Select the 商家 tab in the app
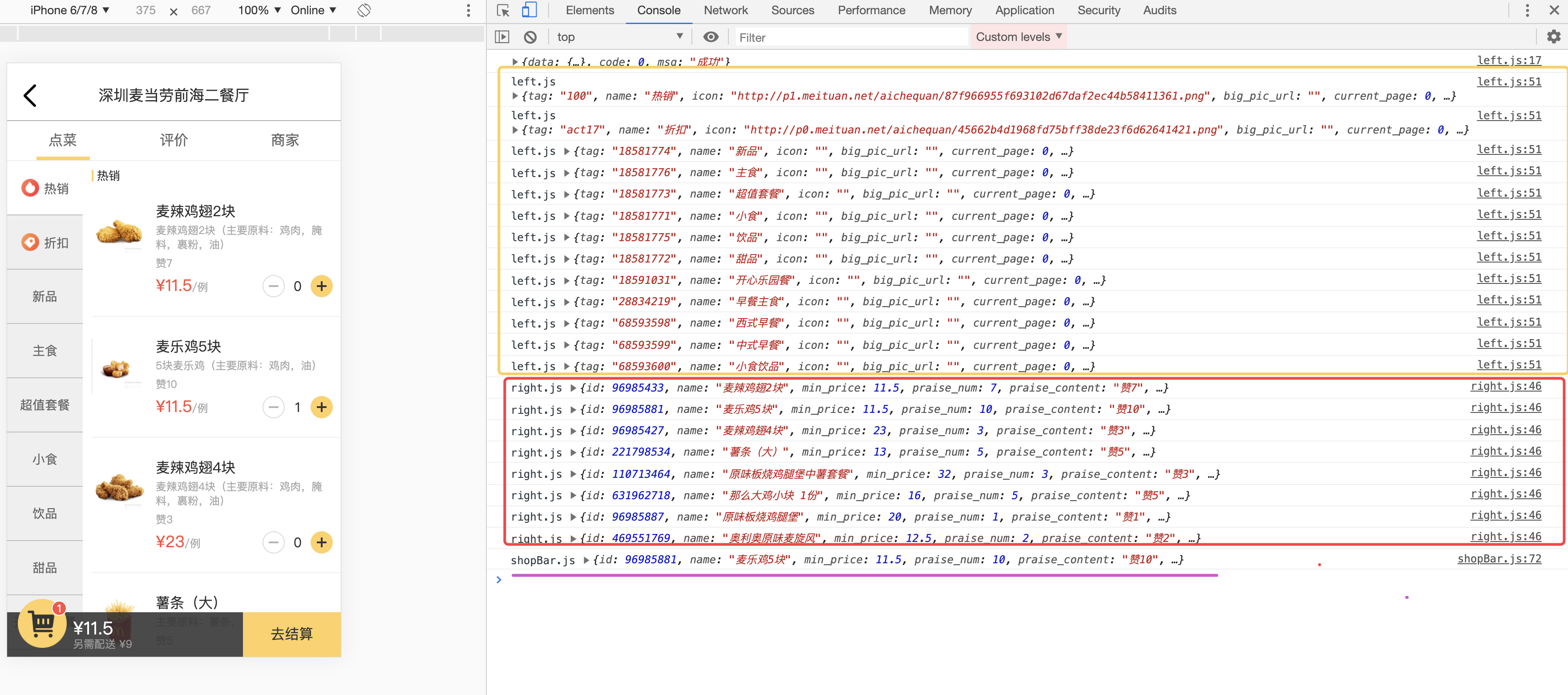Screen dimensions: 1568x695 tap(285, 141)
